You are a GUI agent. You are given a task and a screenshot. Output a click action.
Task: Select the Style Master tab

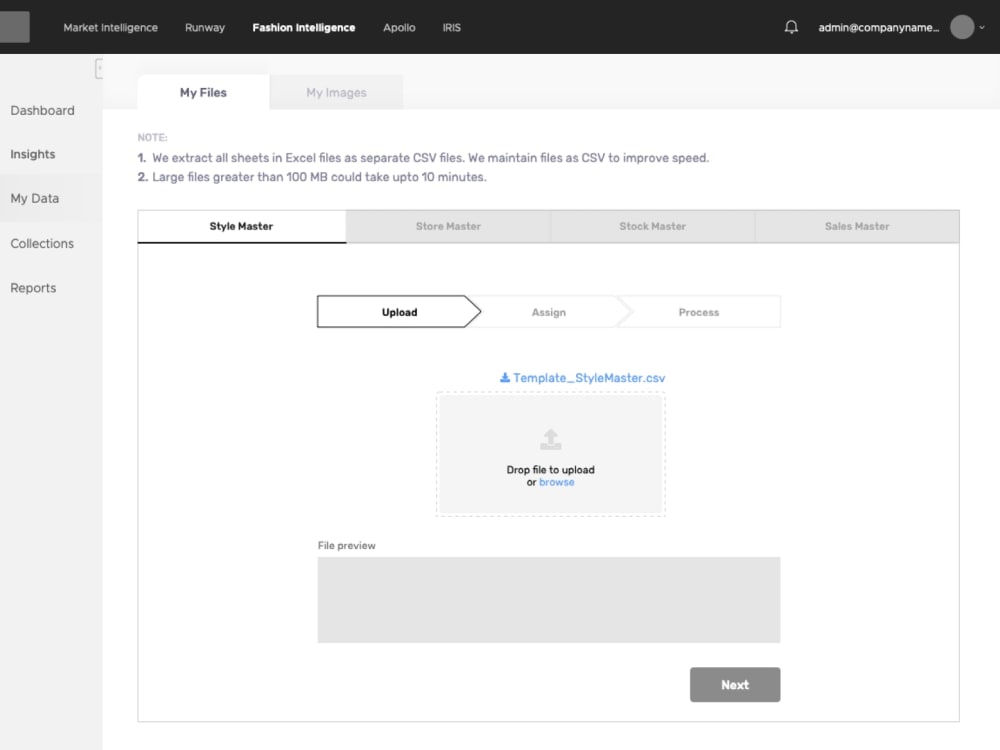242,226
